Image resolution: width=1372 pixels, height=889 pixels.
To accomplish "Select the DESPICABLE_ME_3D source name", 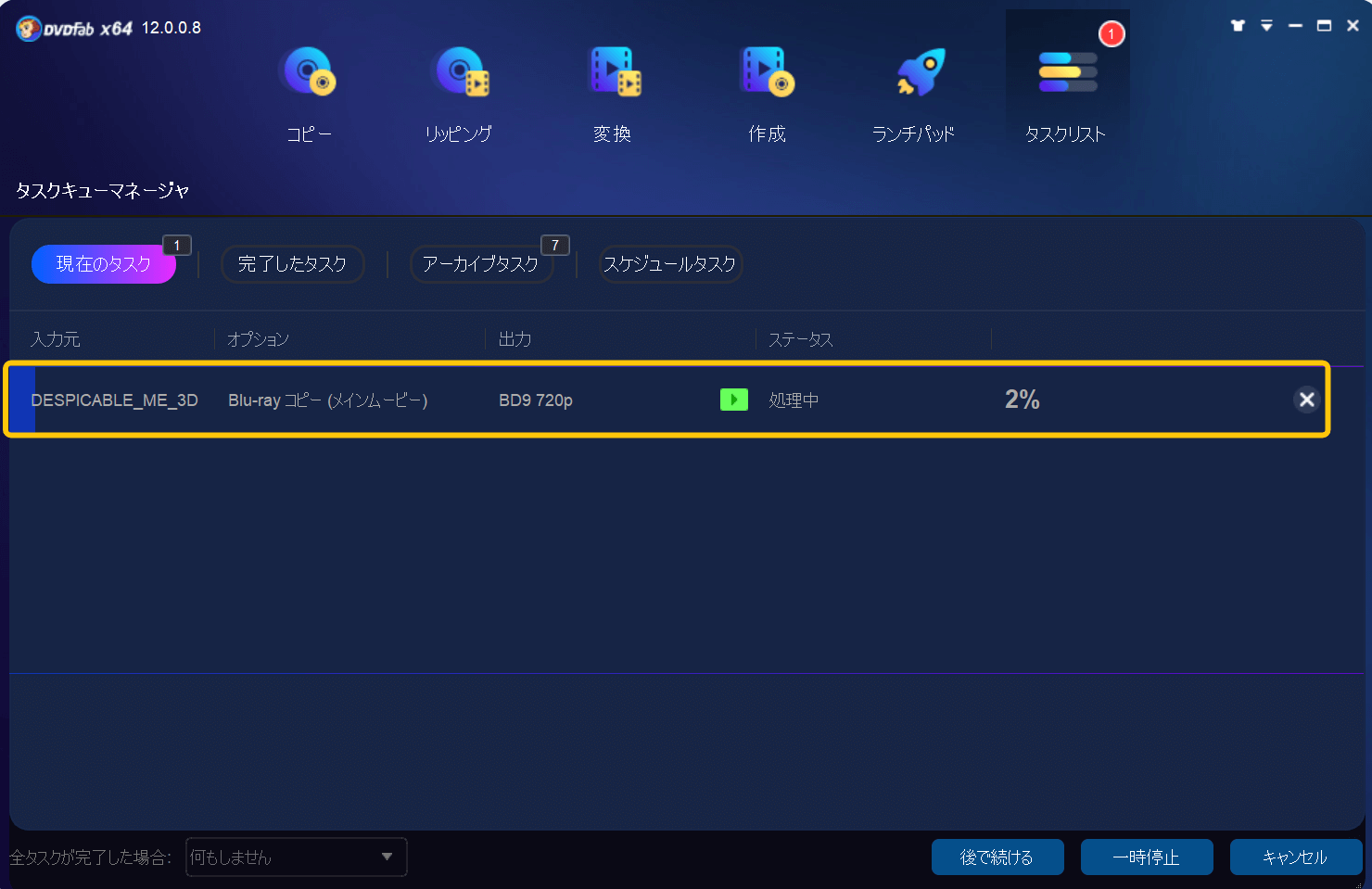I will coord(115,400).
